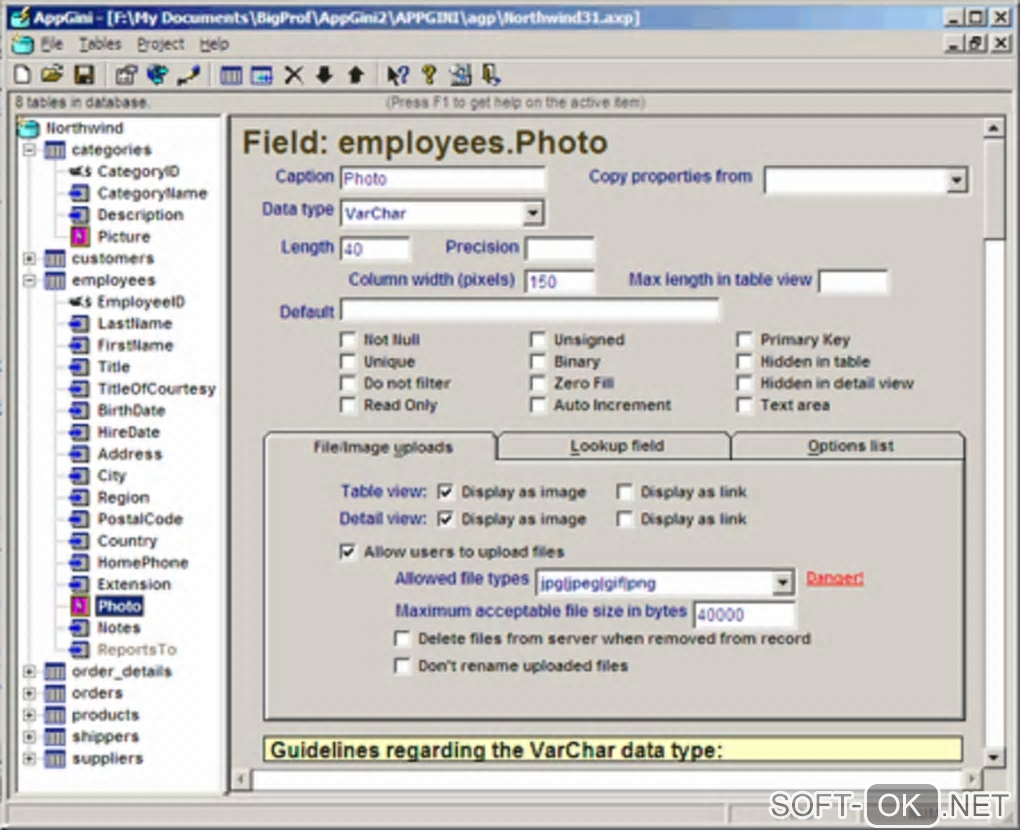Select the ReportsTo field

137,650
